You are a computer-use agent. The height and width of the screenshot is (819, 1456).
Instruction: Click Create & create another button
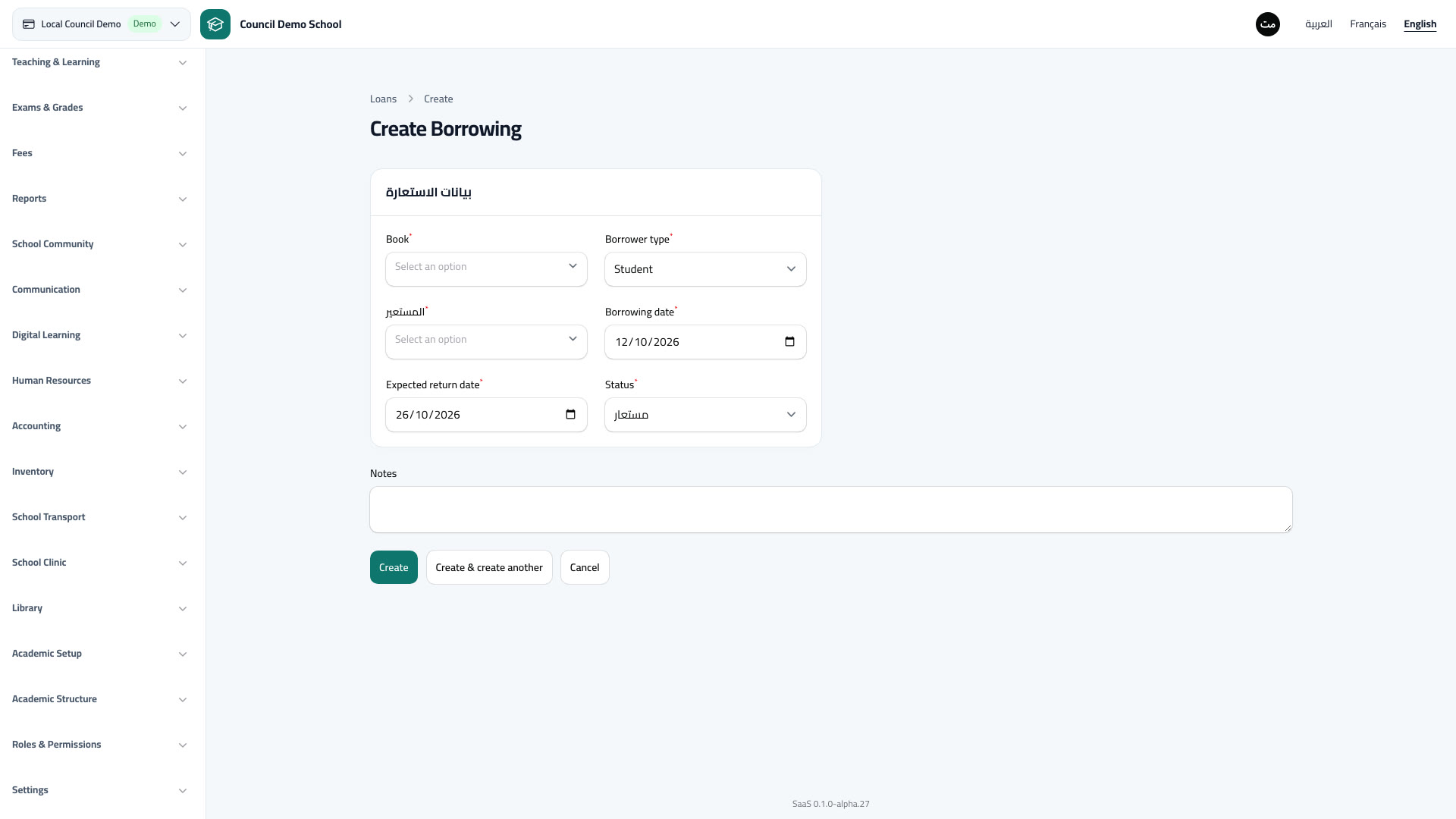[x=489, y=567]
